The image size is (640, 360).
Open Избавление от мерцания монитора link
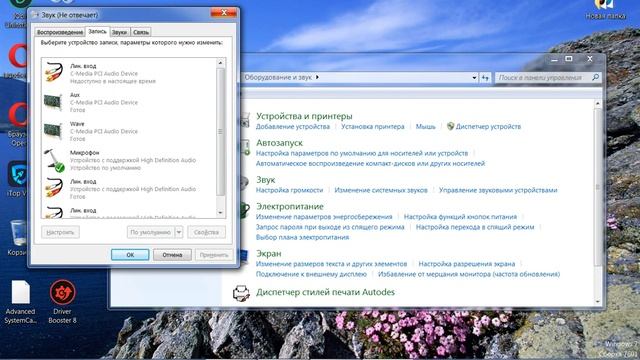pos(469,274)
